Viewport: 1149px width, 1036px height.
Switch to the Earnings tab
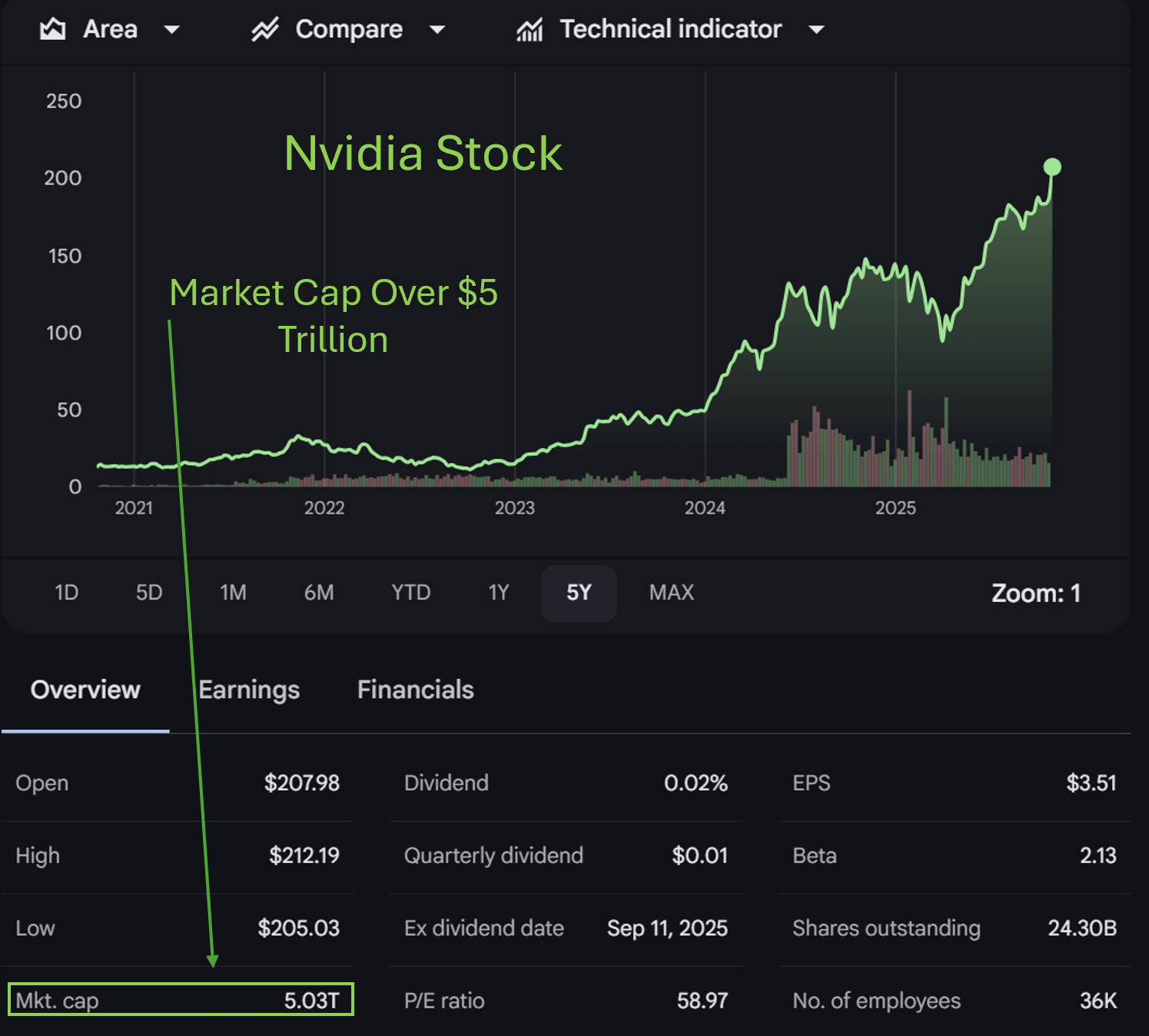pos(249,690)
